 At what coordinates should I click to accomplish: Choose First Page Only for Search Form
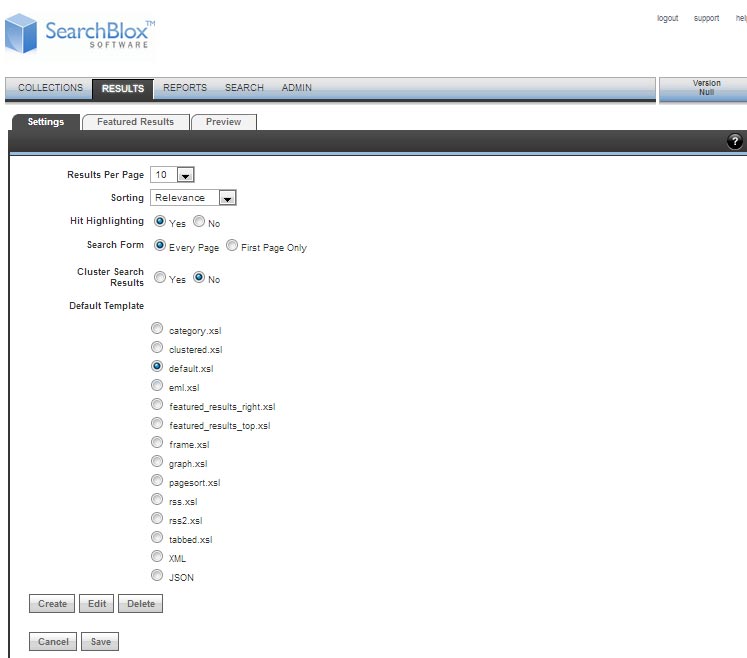pyautogui.click(x=232, y=245)
